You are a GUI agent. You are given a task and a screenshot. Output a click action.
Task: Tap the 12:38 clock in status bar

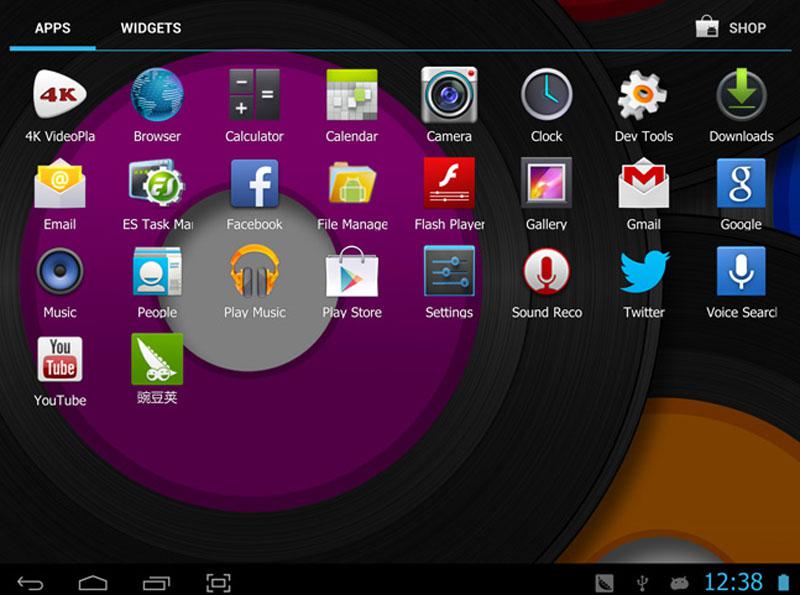click(x=733, y=582)
